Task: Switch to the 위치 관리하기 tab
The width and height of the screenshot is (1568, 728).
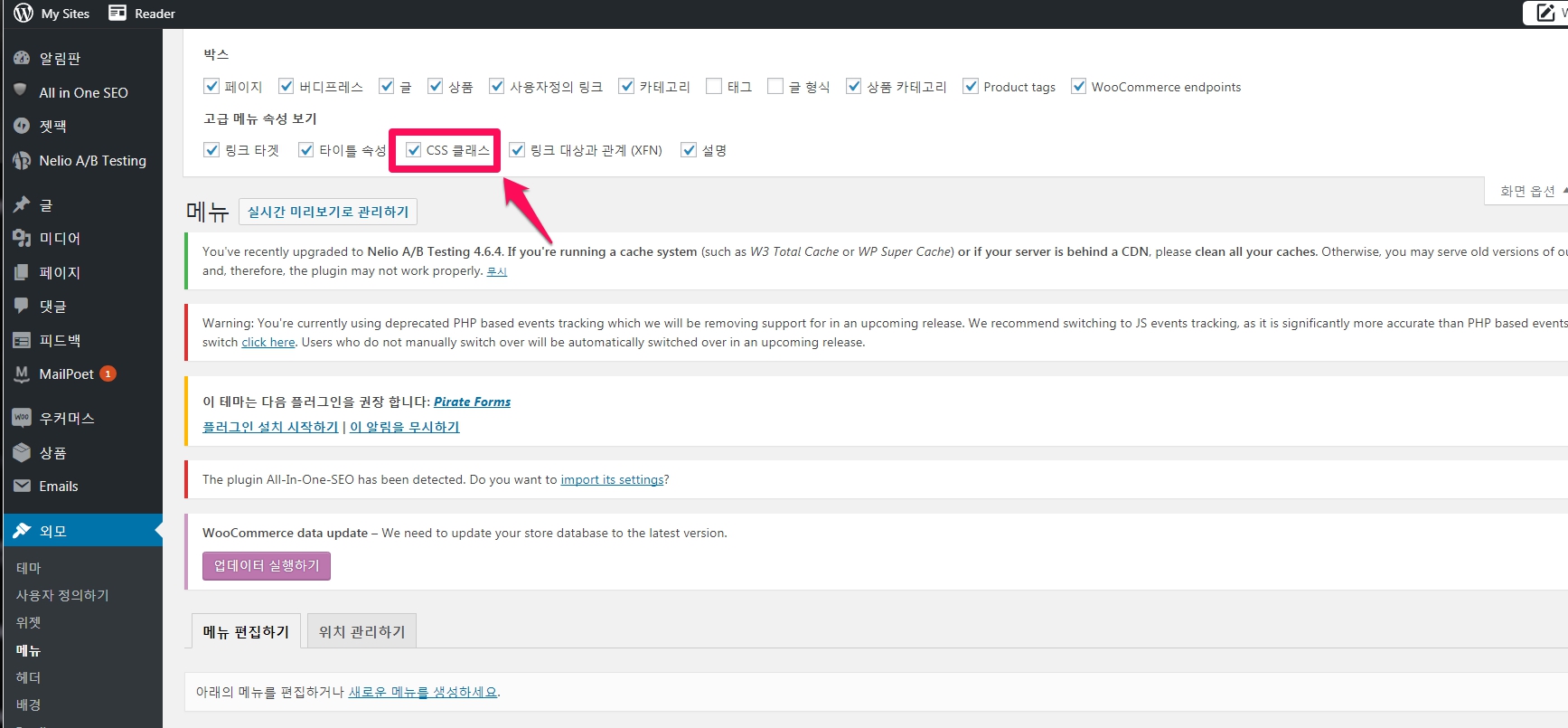Action: (x=361, y=631)
